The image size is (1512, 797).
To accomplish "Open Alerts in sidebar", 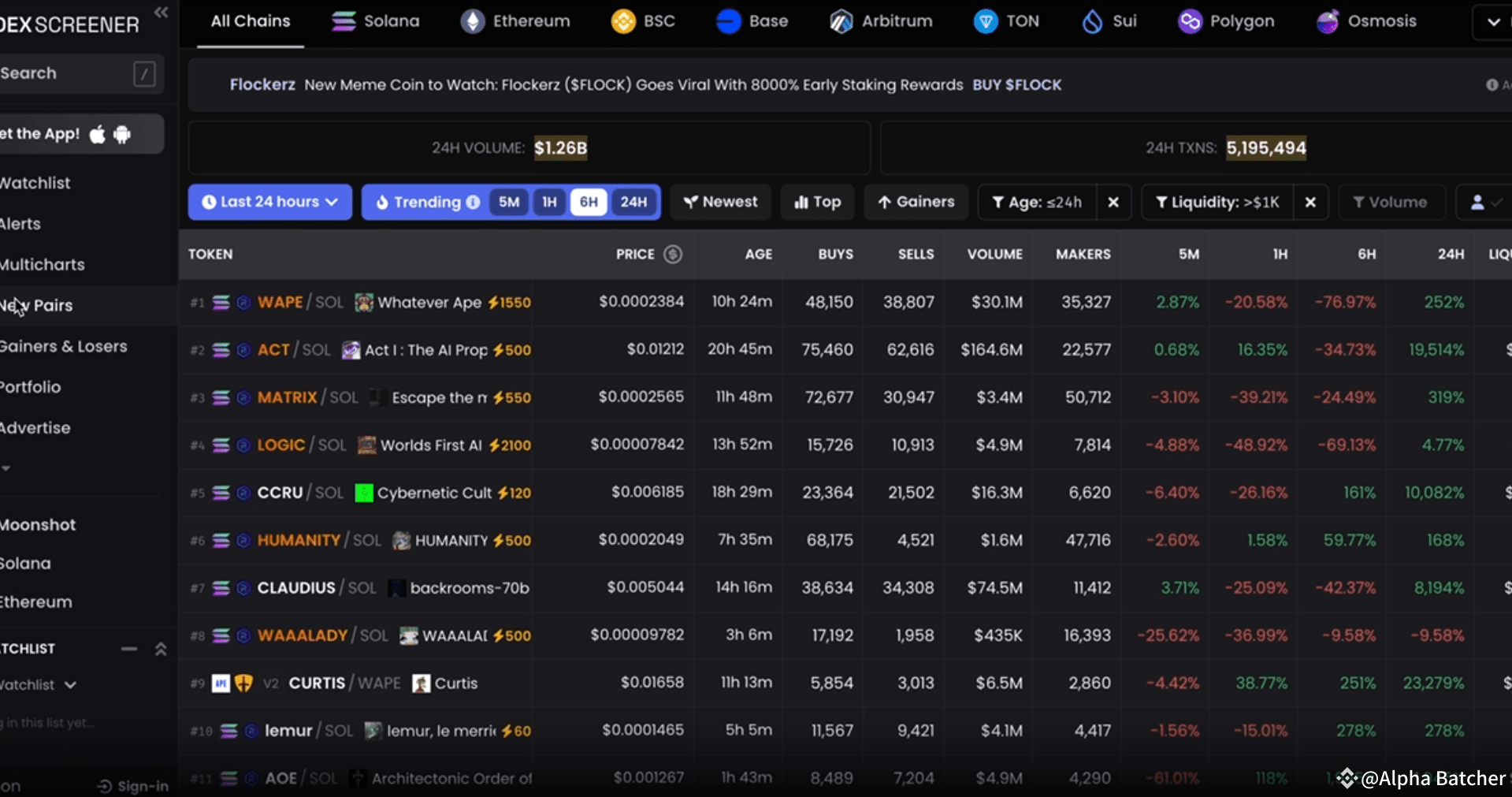I will 20,224.
